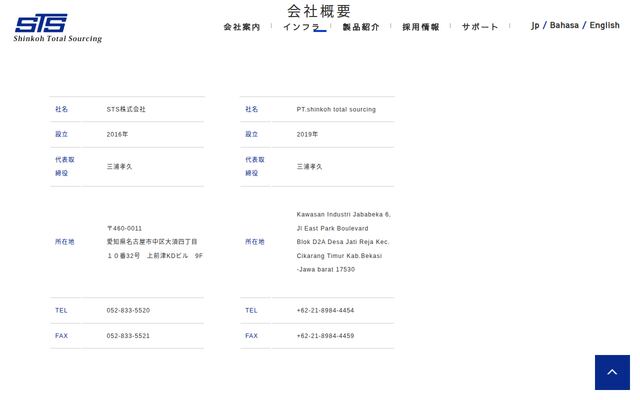The image size is (640, 400).
Task: Click Cikarang Timur Kab.Bekasi line
Action: pos(339,256)
